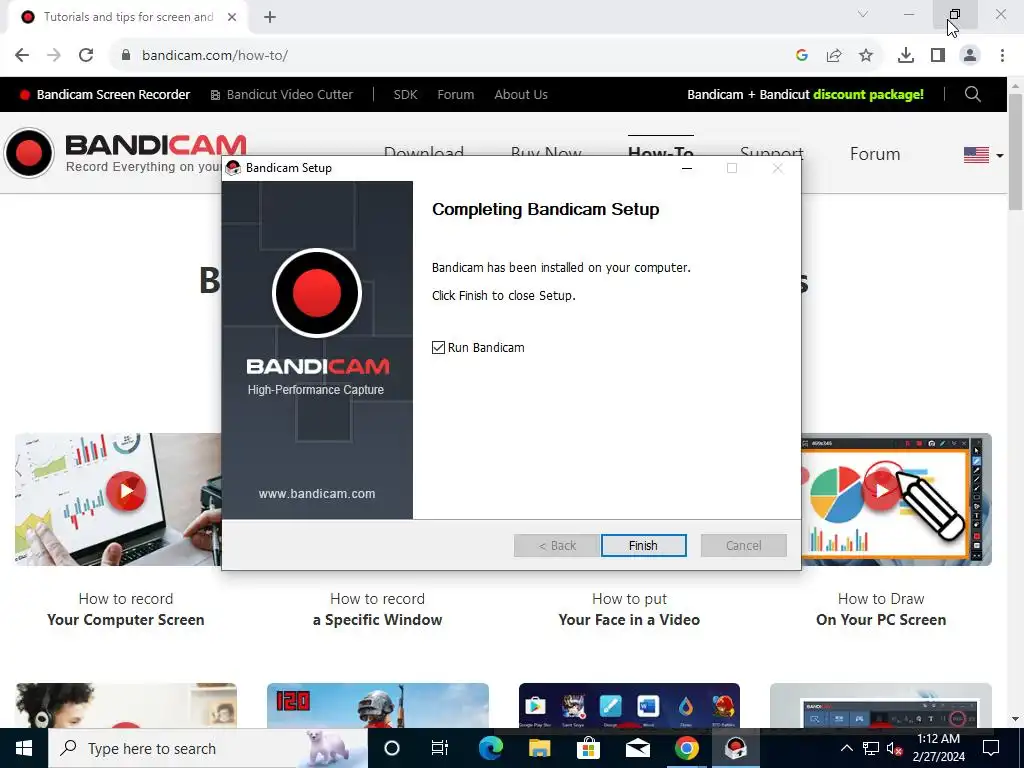Play How to Draw On Your PC Screen video
Screen dimensions: 1024x768
coord(882,490)
